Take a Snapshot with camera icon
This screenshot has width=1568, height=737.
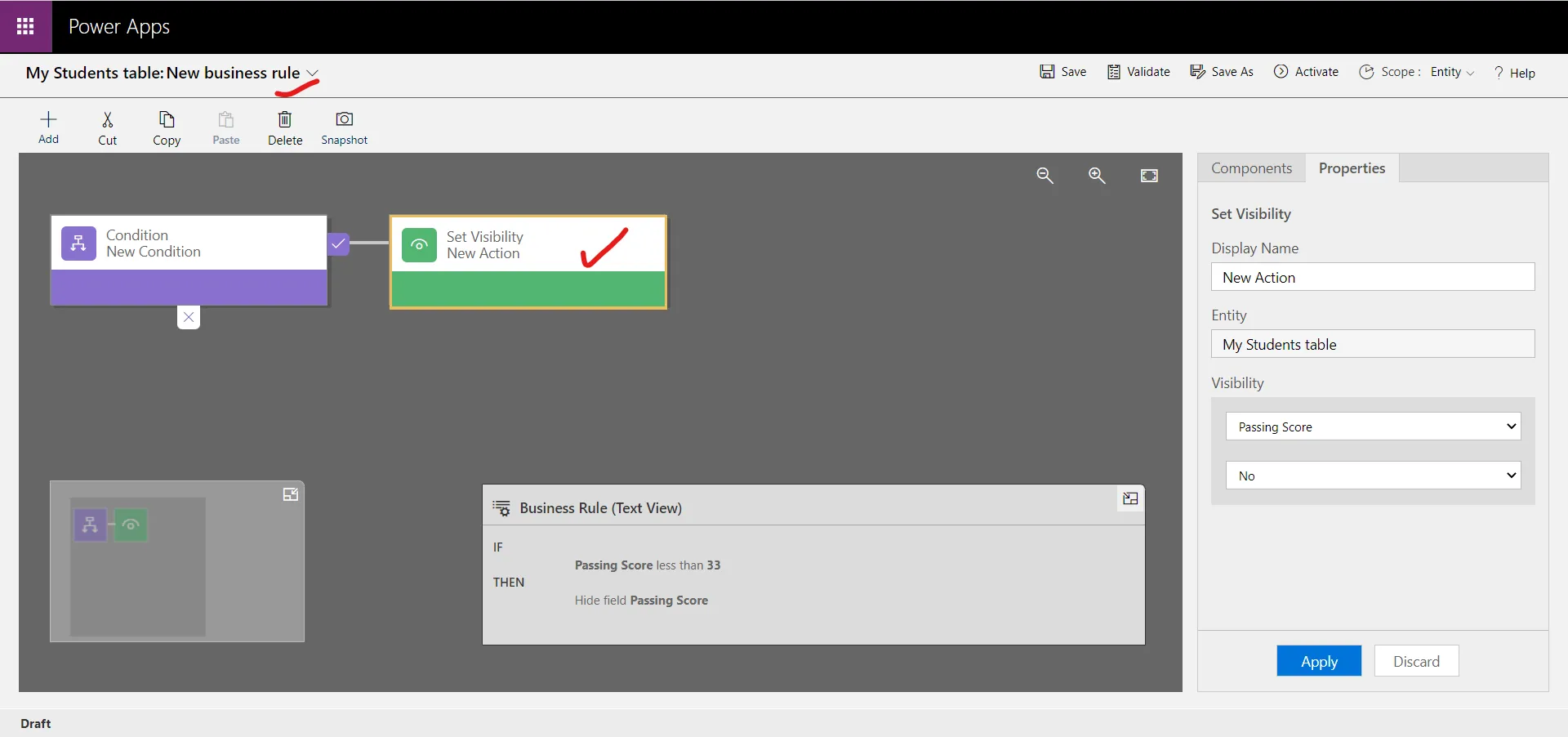tap(344, 120)
